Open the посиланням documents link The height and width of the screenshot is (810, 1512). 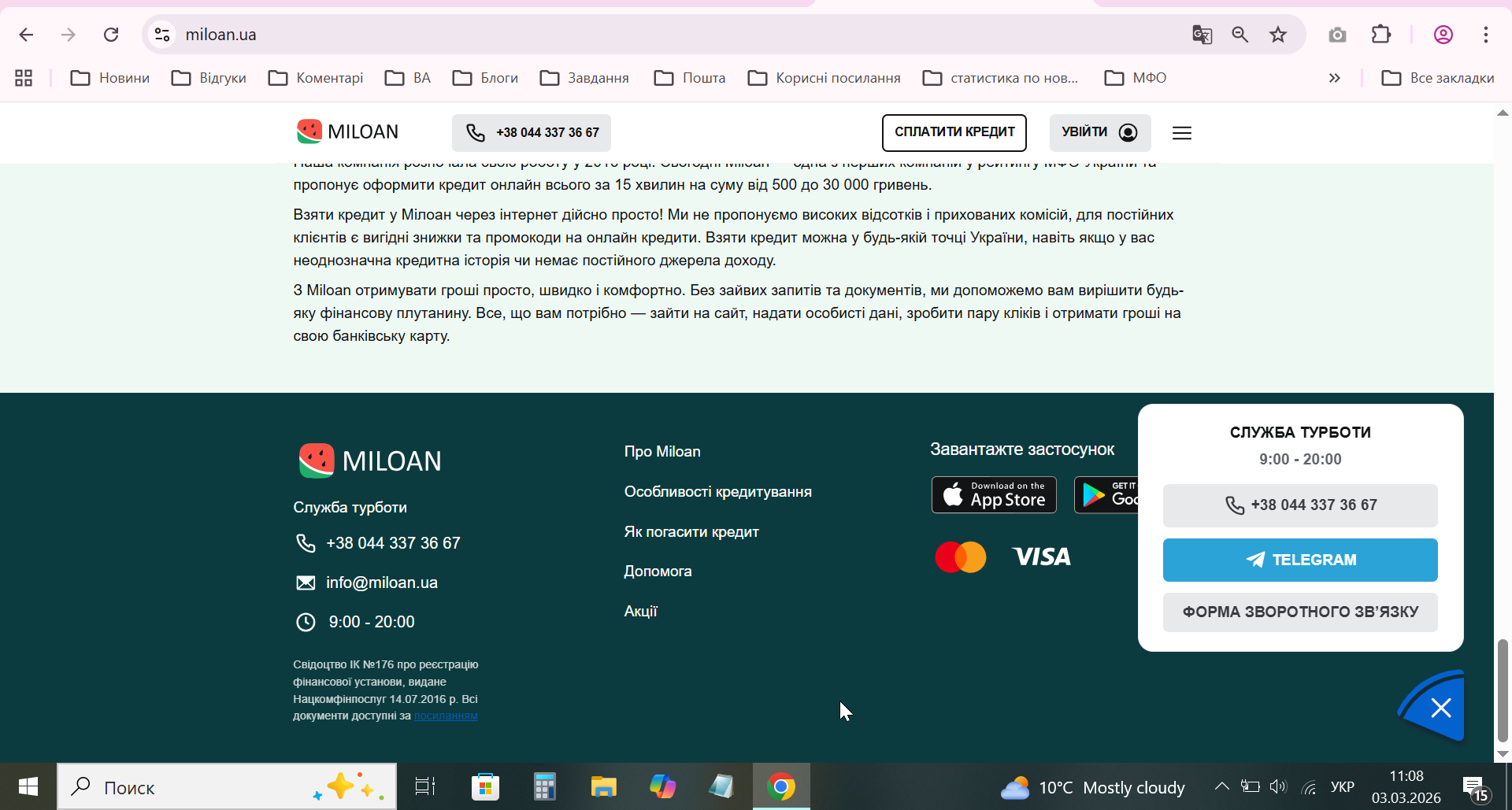click(x=446, y=716)
